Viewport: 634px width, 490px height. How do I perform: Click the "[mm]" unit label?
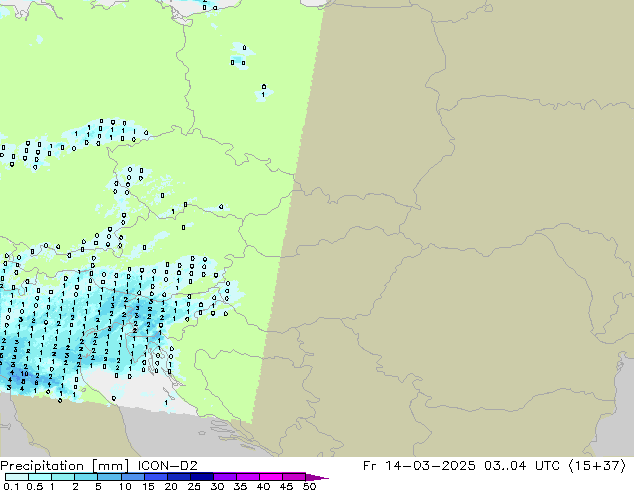click(110, 466)
